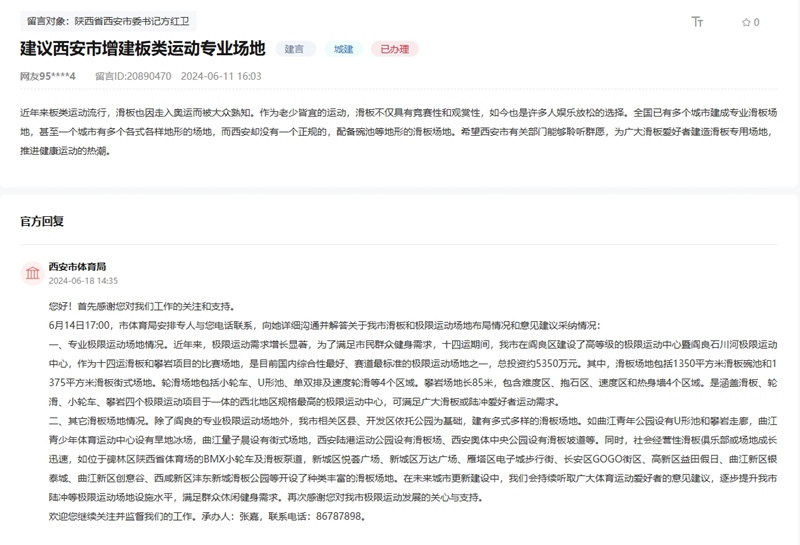Click the username 网友95****4
The height and width of the screenshot is (545, 800).
(48, 76)
